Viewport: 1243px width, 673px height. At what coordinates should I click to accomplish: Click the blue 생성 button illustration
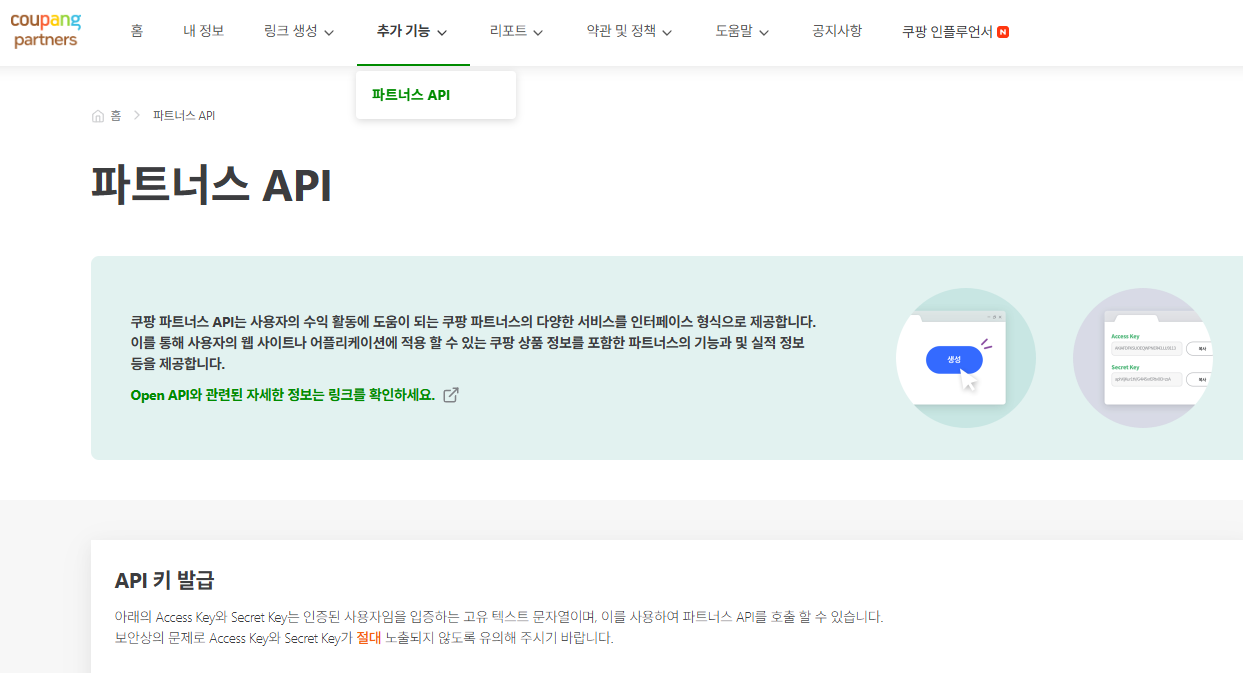(954, 360)
